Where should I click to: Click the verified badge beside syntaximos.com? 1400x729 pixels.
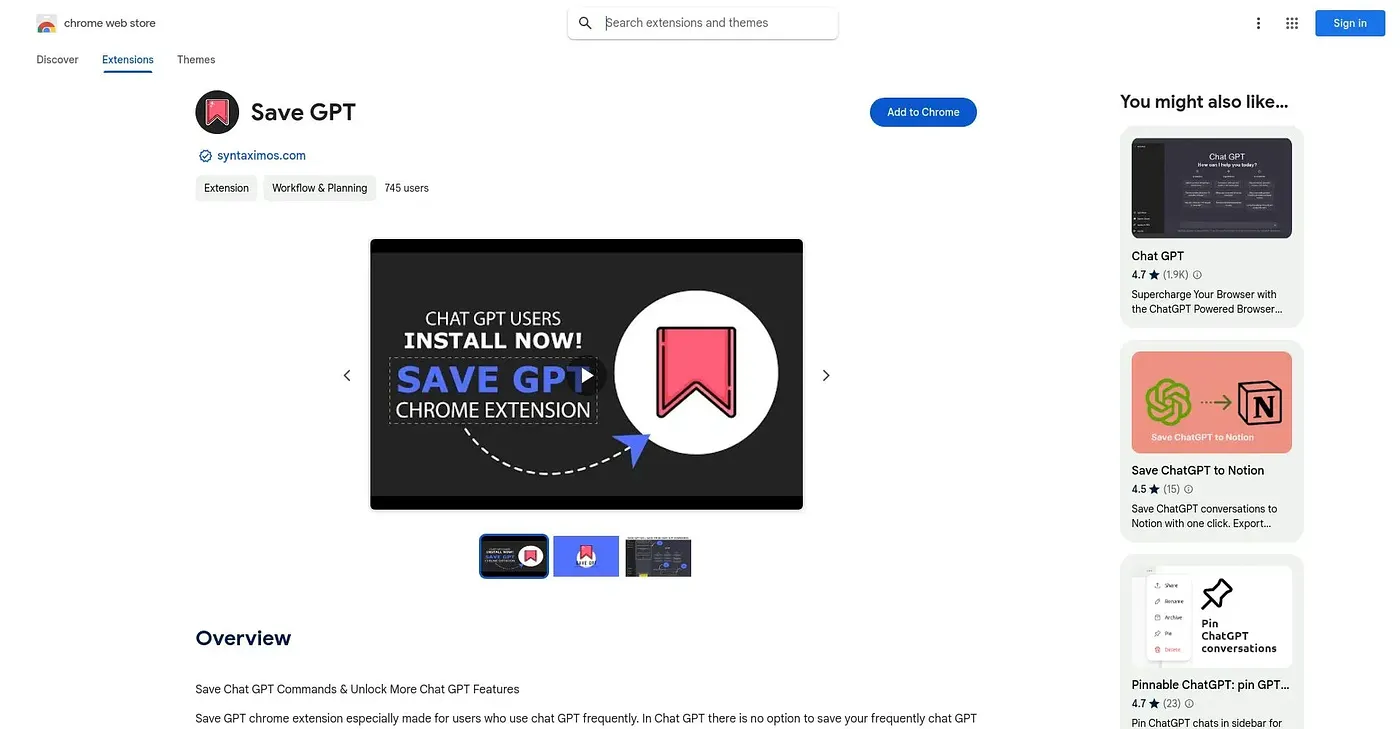click(205, 156)
